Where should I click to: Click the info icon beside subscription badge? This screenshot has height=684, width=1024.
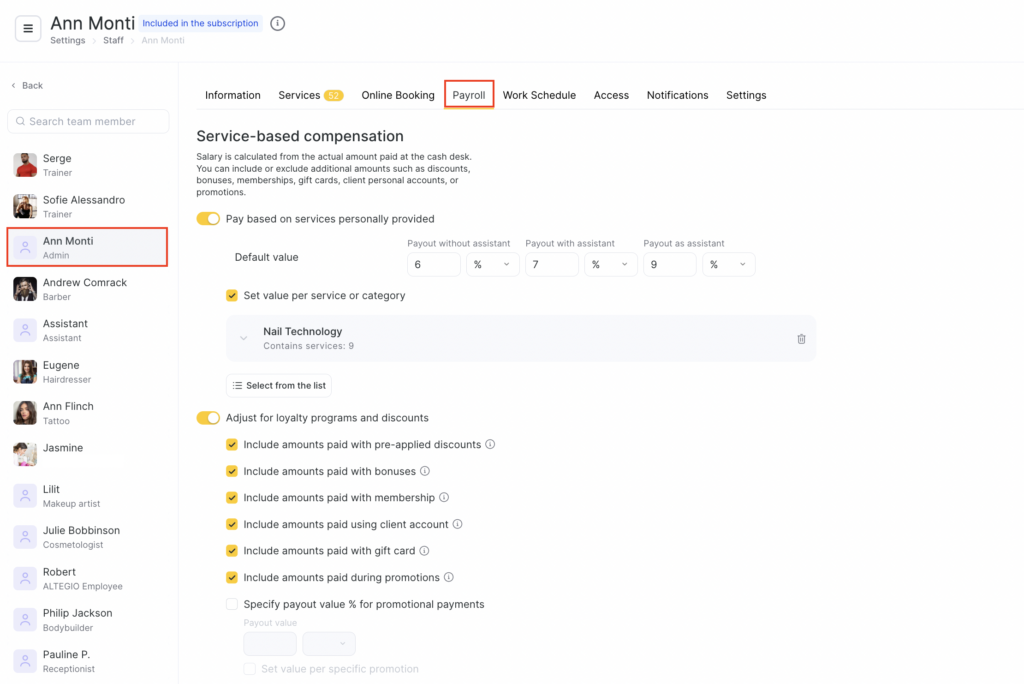coord(278,23)
